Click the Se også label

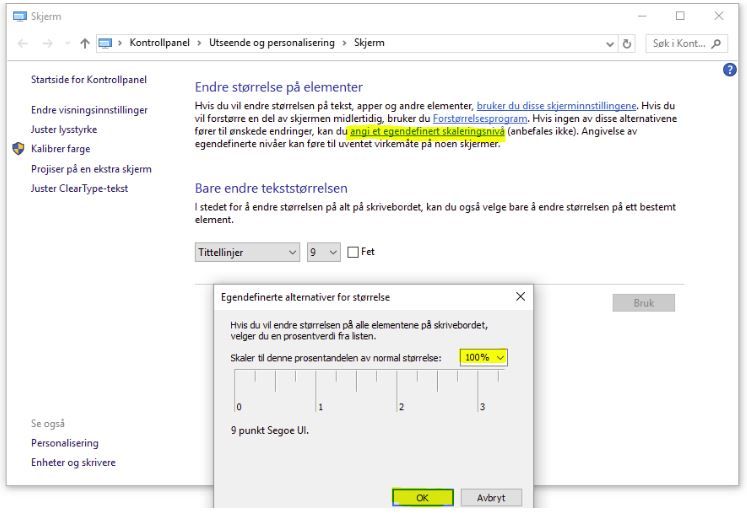click(48, 424)
